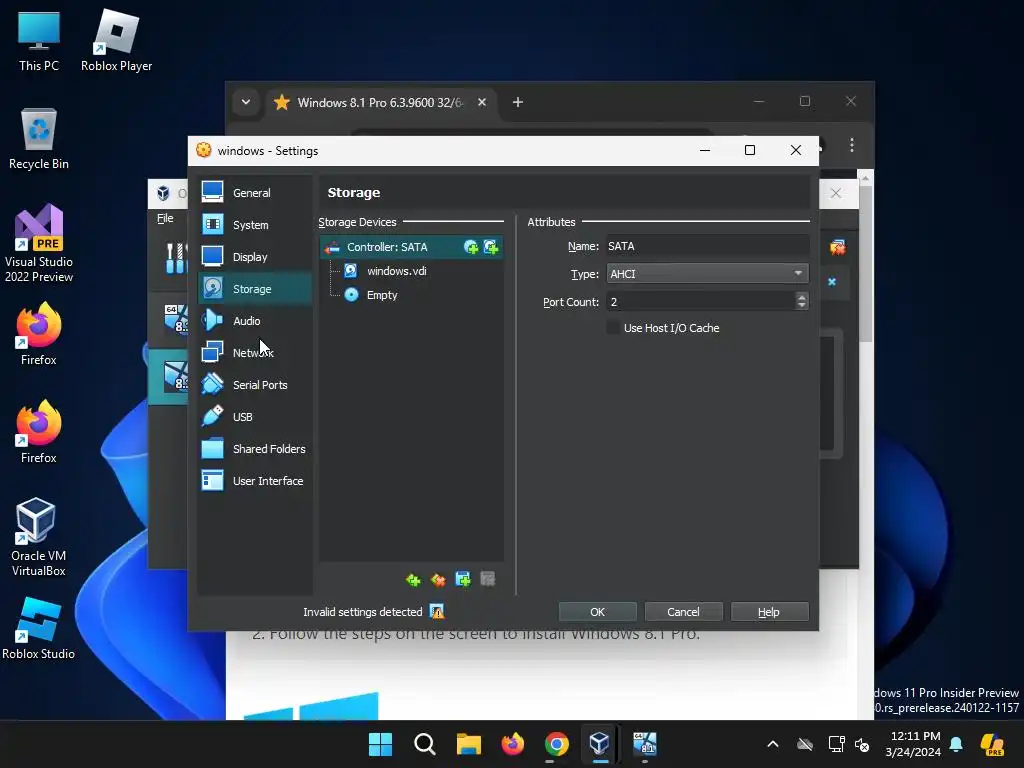Open the controller Type dropdown
Viewport: 1024px width, 768px height.
707,274
